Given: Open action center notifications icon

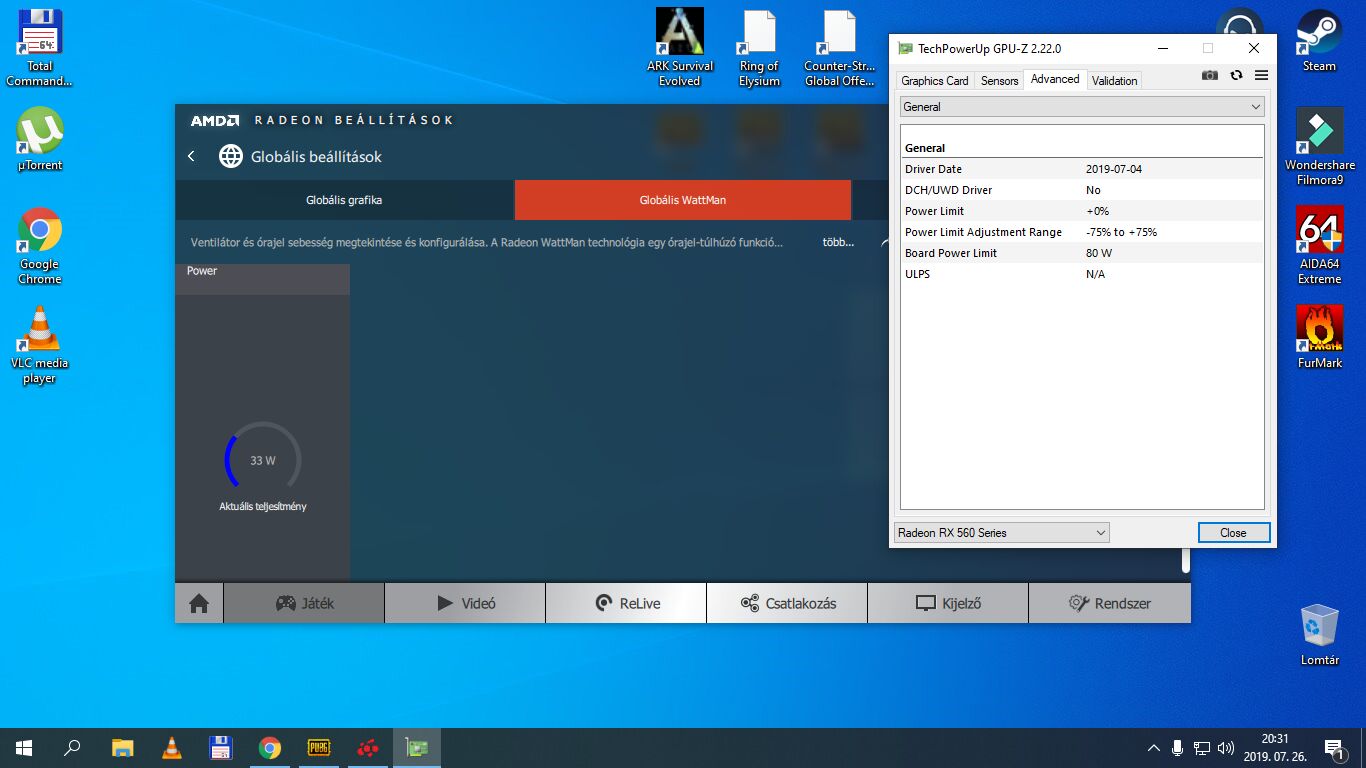Looking at the screenshot, I should tap(1334, 747).
